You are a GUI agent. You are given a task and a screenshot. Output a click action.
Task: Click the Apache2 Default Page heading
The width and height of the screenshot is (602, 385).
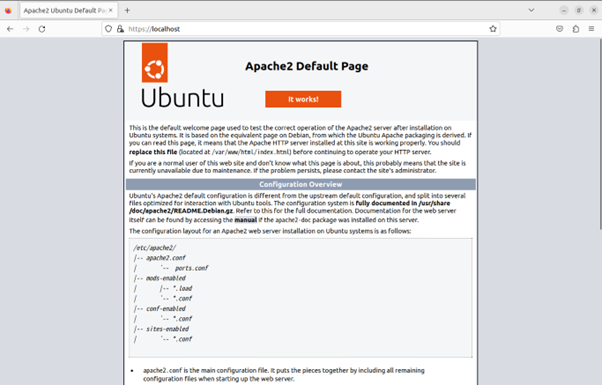(x=307, y=66)
